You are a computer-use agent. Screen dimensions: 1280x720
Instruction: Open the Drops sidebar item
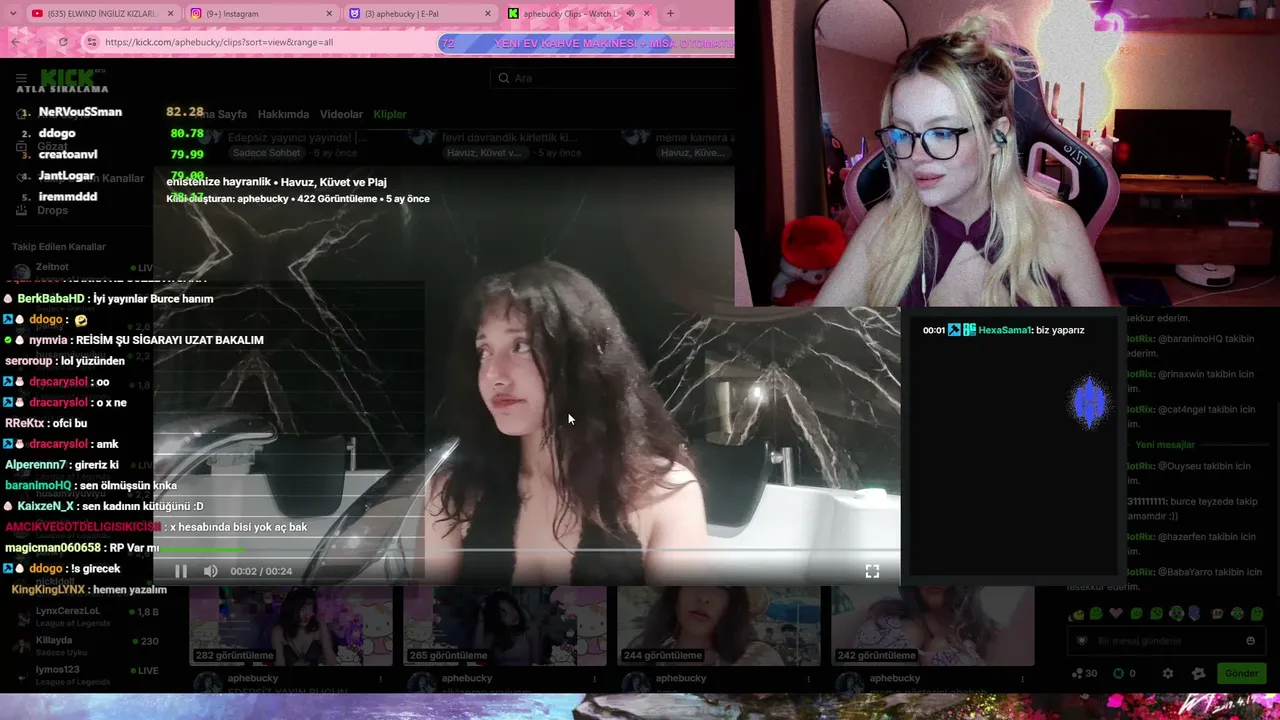(x=53, y=210)
